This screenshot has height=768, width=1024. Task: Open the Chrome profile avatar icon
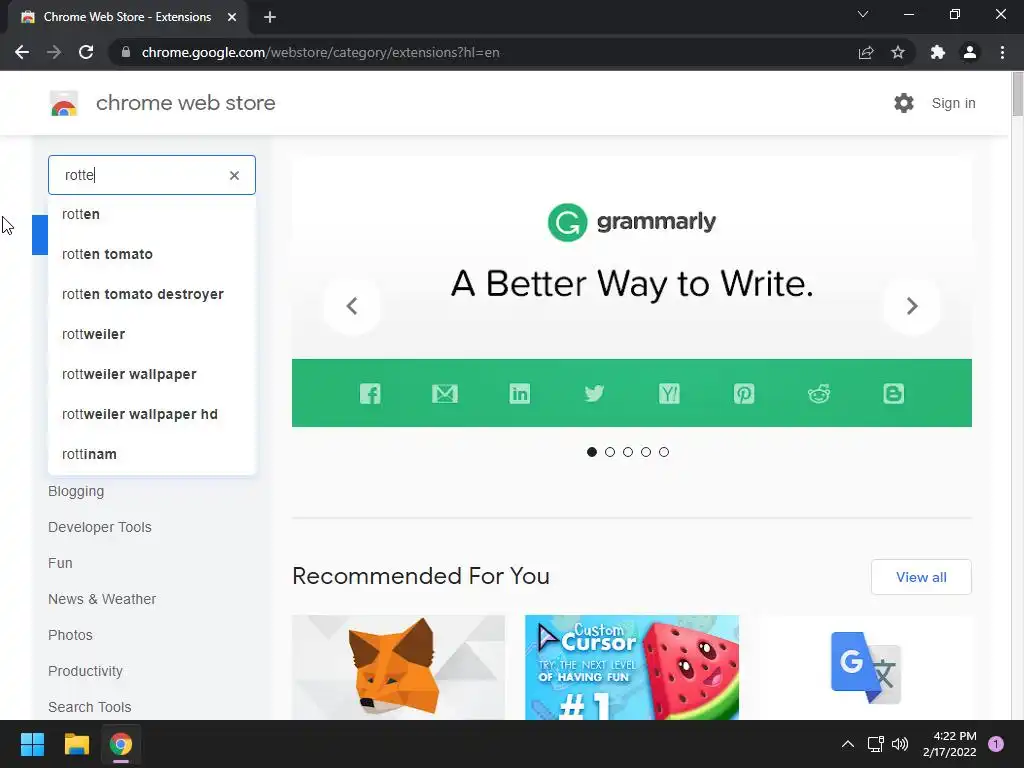pyautogui.click(x=970, y=52)
